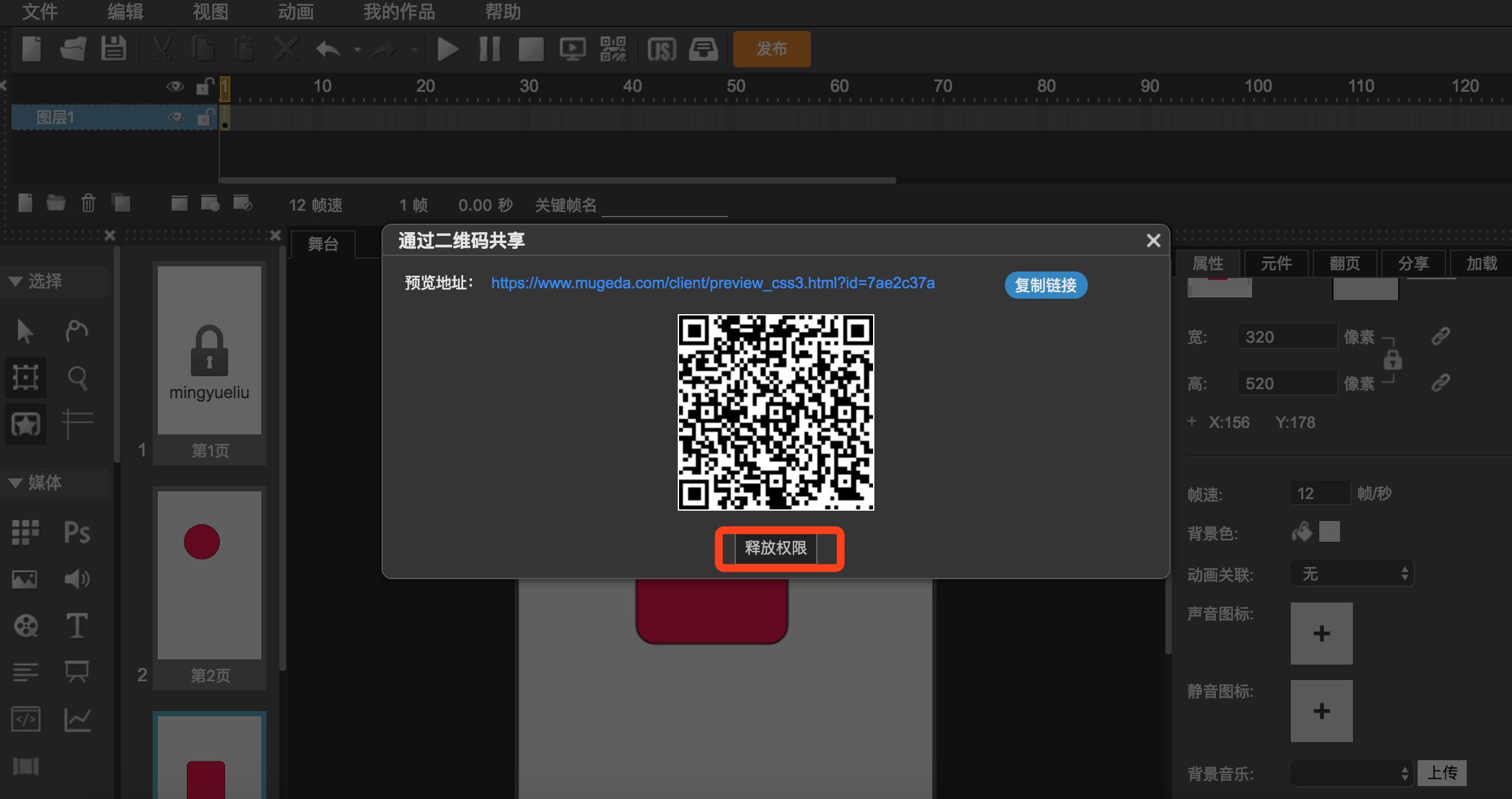
Task: Open the 文件 menu
Action: (40, 12)
